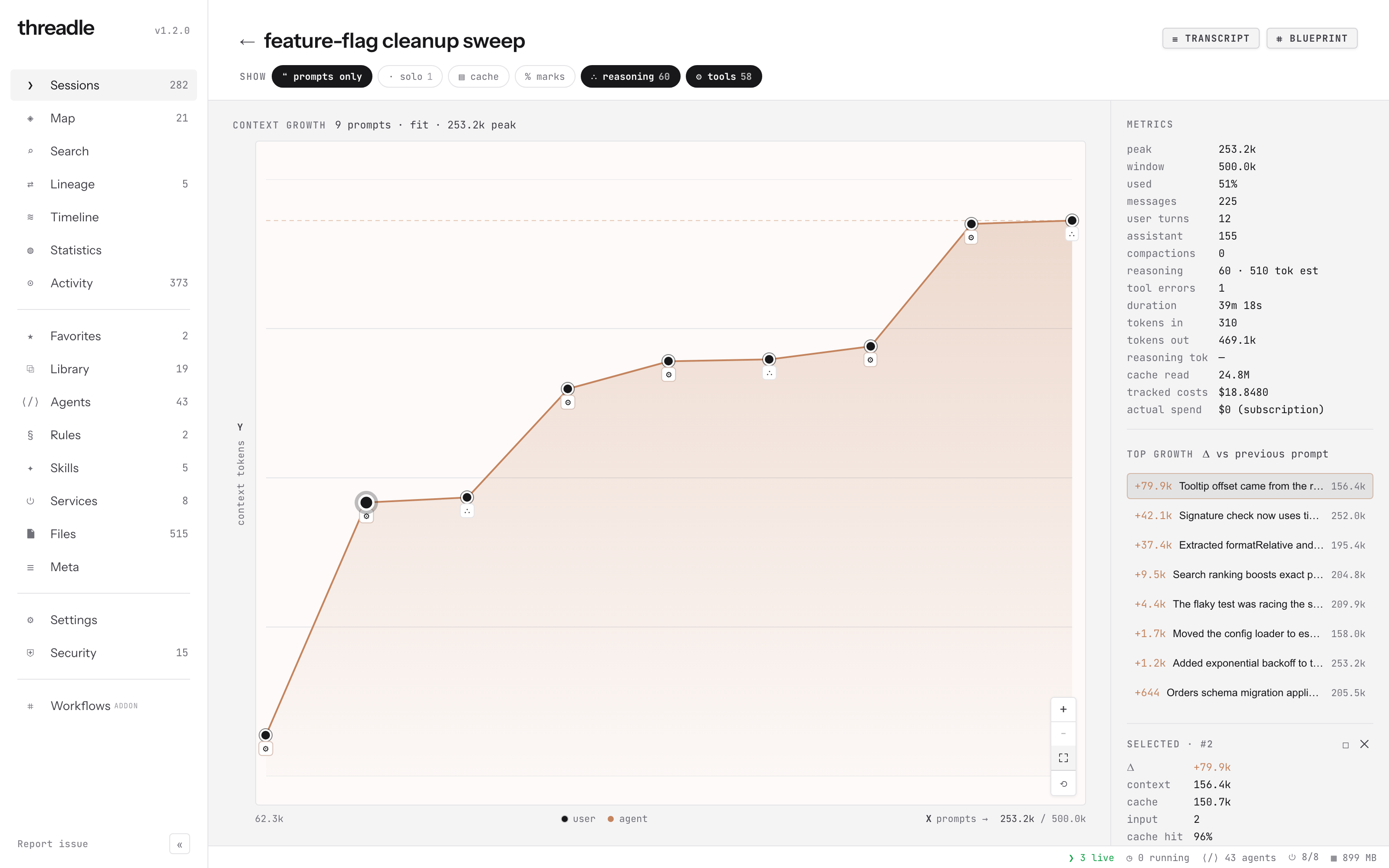Zoom in on the context growth chart

(1063, 710)
